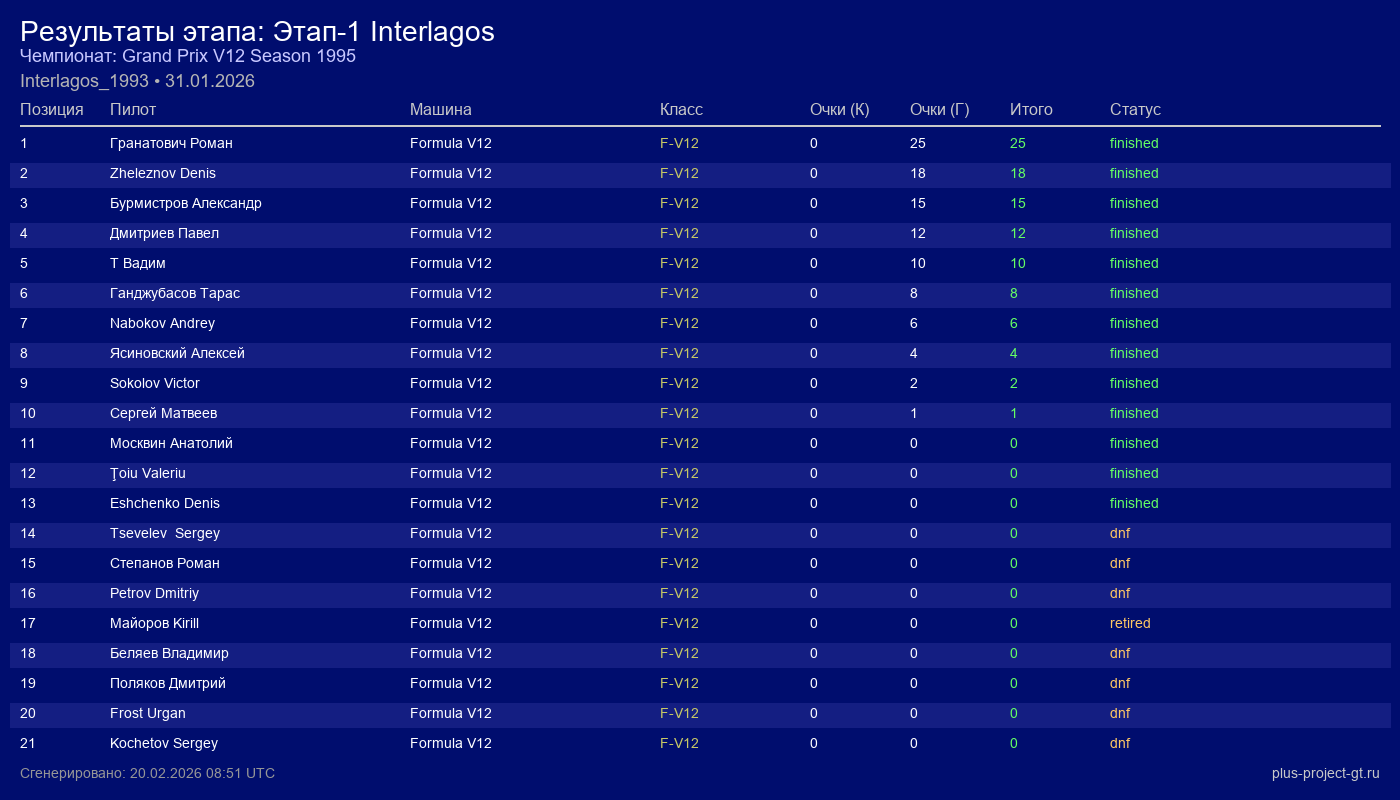Click the Позиция column header

[x=51, y=109]
